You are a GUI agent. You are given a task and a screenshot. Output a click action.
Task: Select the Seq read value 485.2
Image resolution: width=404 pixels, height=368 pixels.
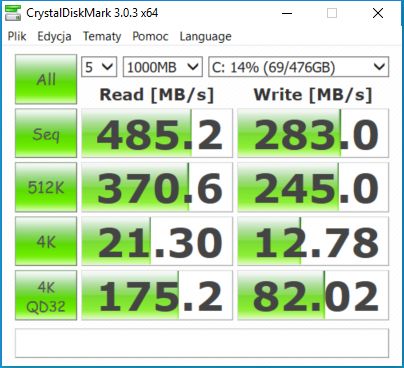pyautogui.click(x=157, y=133)
